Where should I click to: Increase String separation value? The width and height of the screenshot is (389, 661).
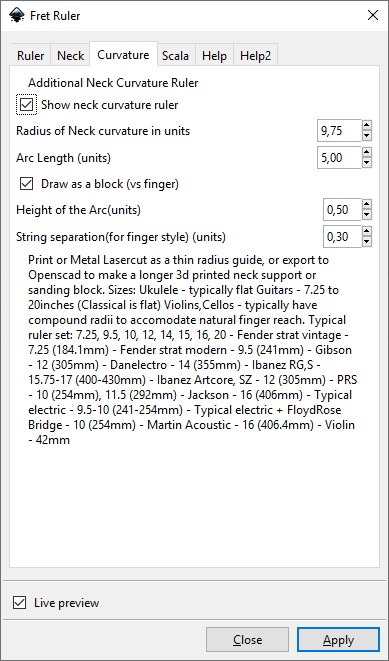(367, 231)
